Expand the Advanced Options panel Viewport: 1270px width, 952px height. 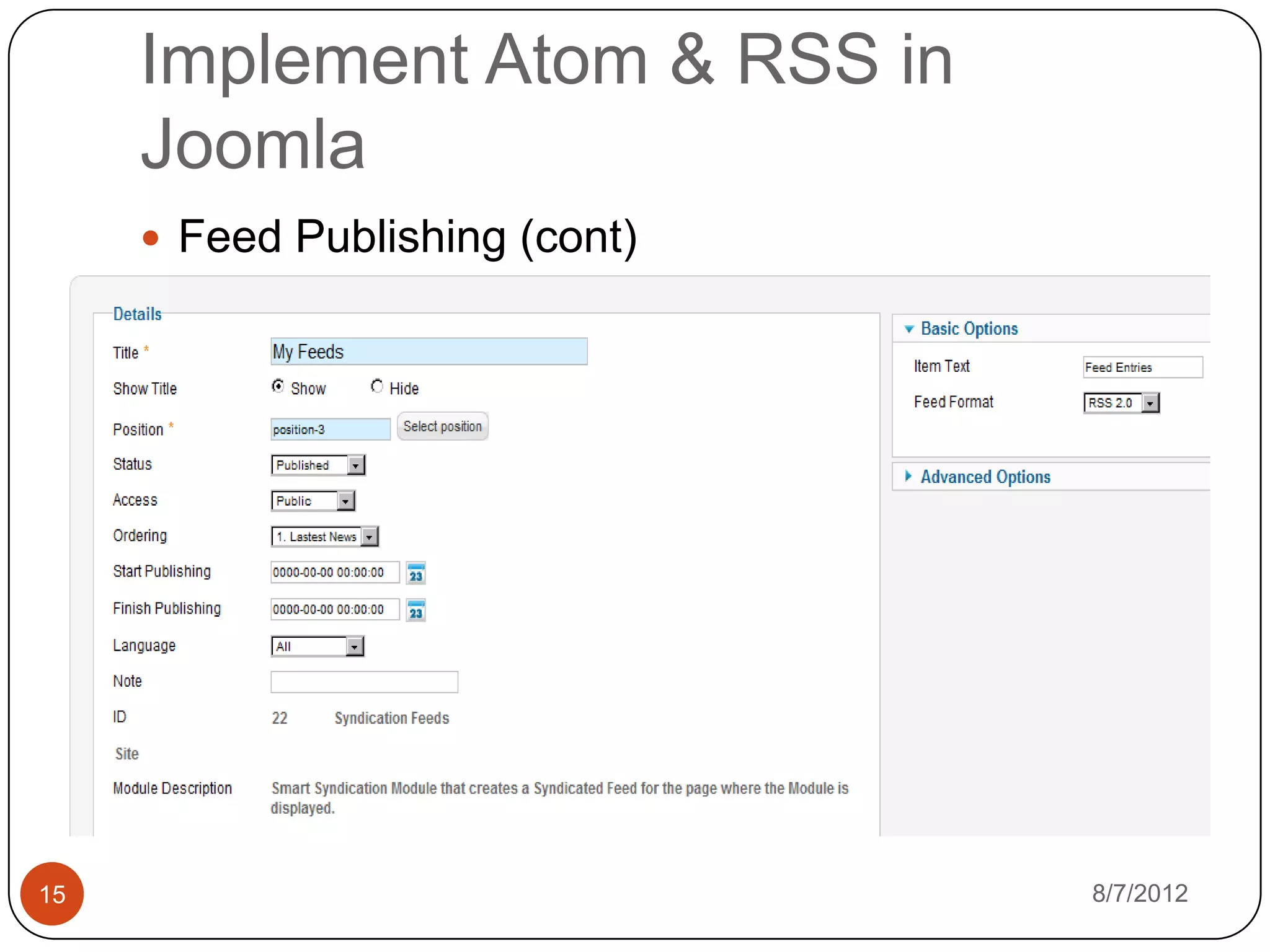[x=985, y=477]
